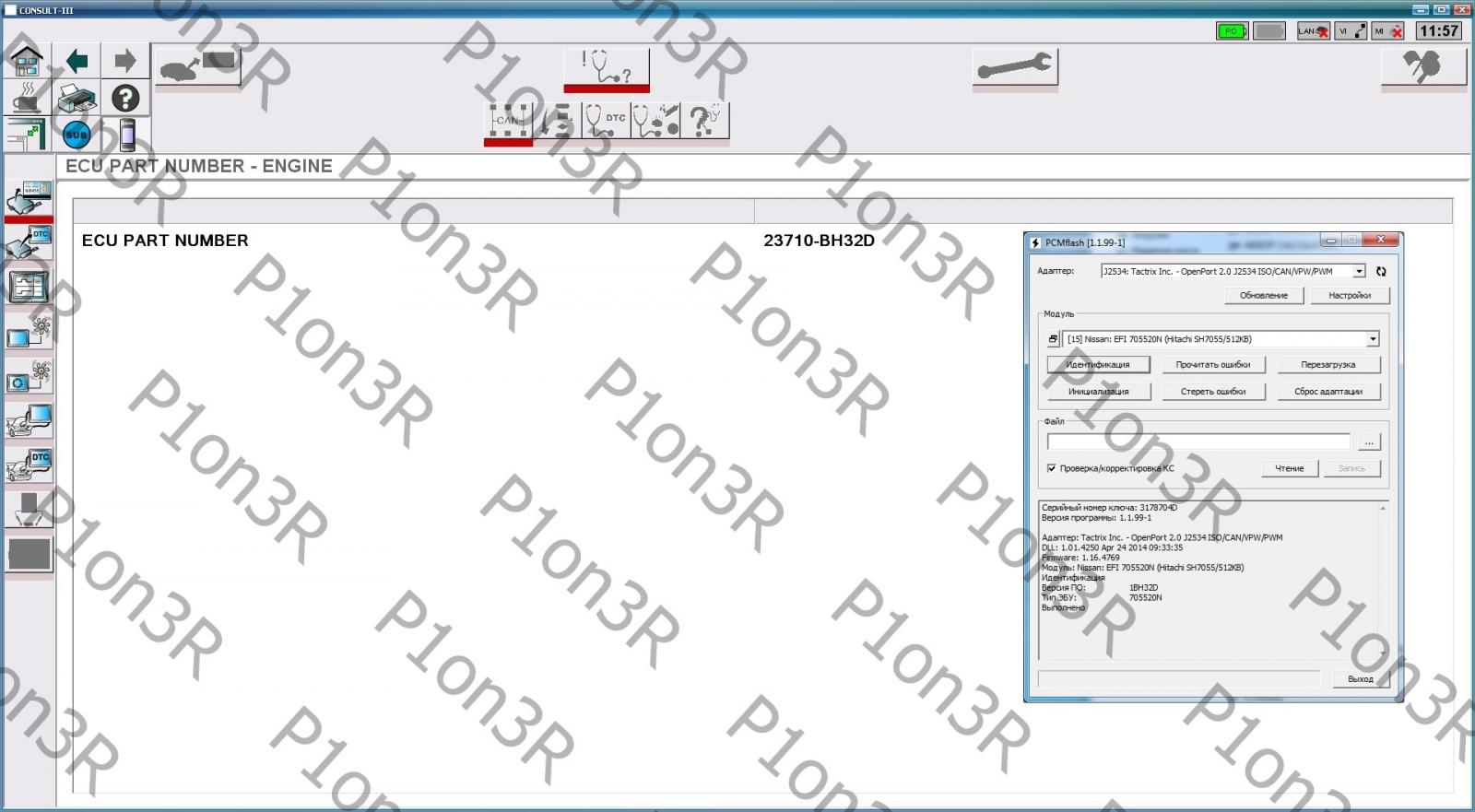Click the gray battery status indicator
Image resolution: width=1475 pixels, height=812 pixels.
pyautogui.click(x=1269, y=31)
